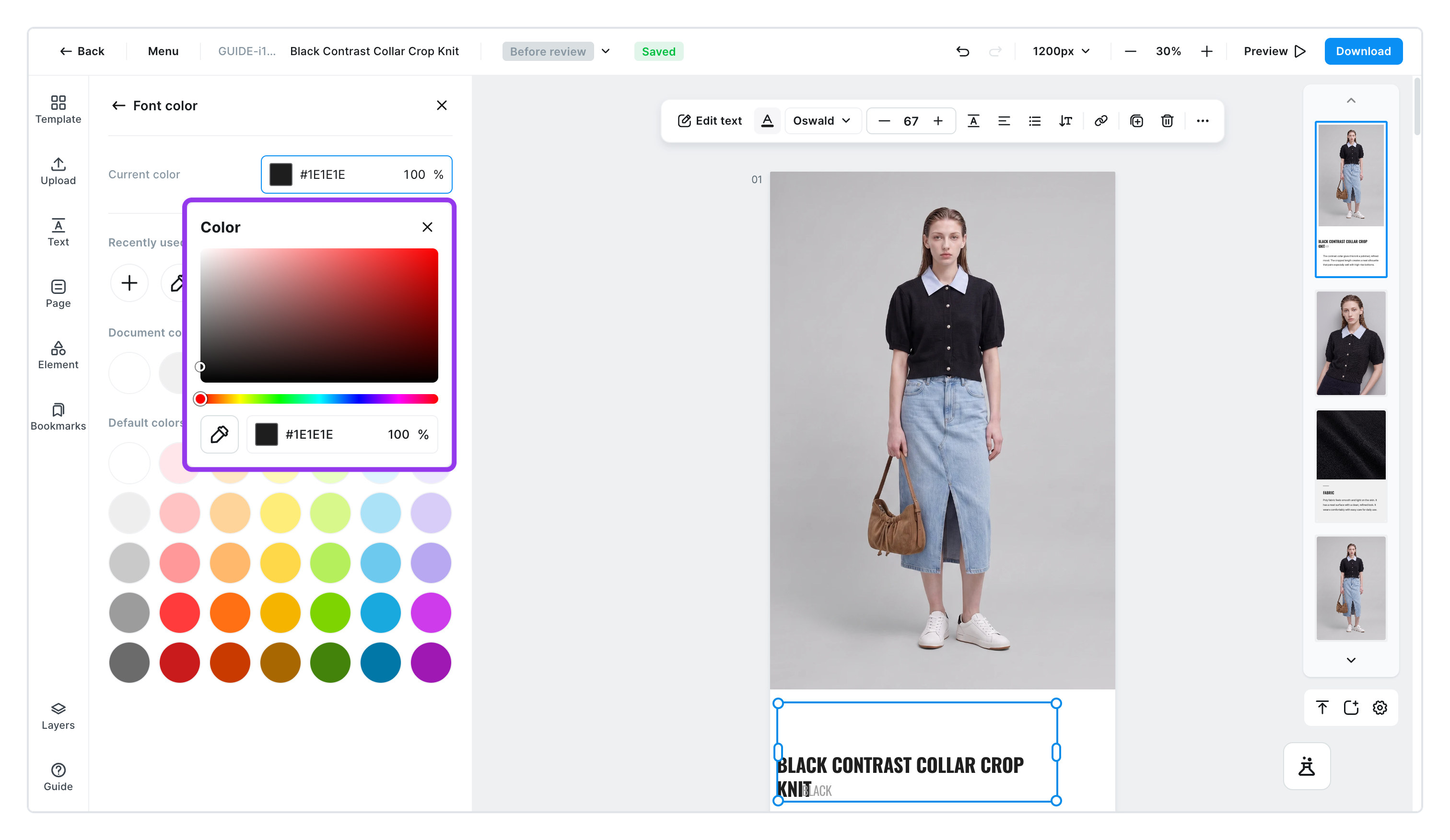1450x840 pixels.
Task: Open the Layers panel
Action: coord(58,716)
